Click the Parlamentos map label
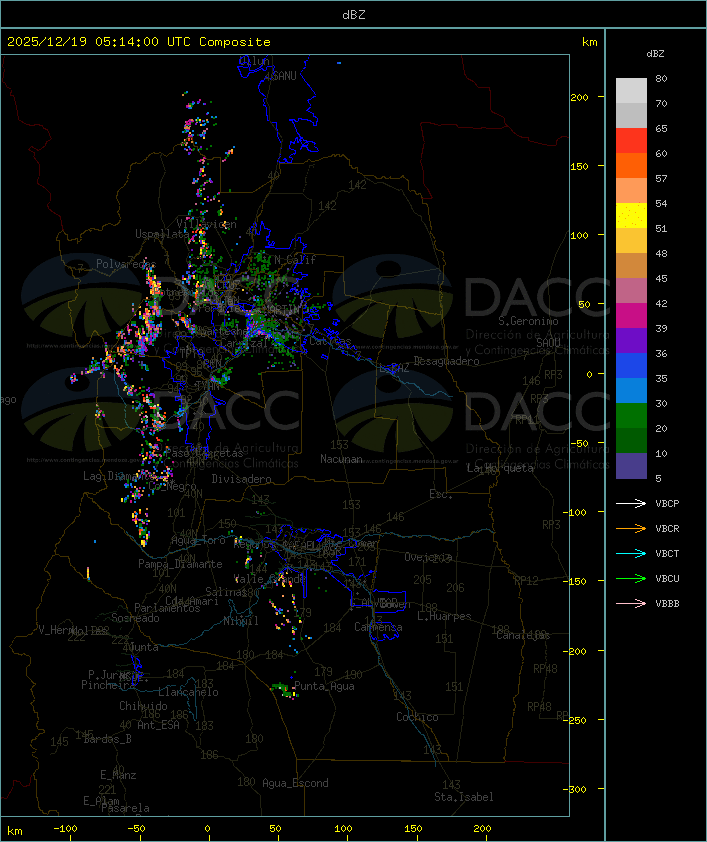This screenshot has width=707, height=842. tap(167, 608)
